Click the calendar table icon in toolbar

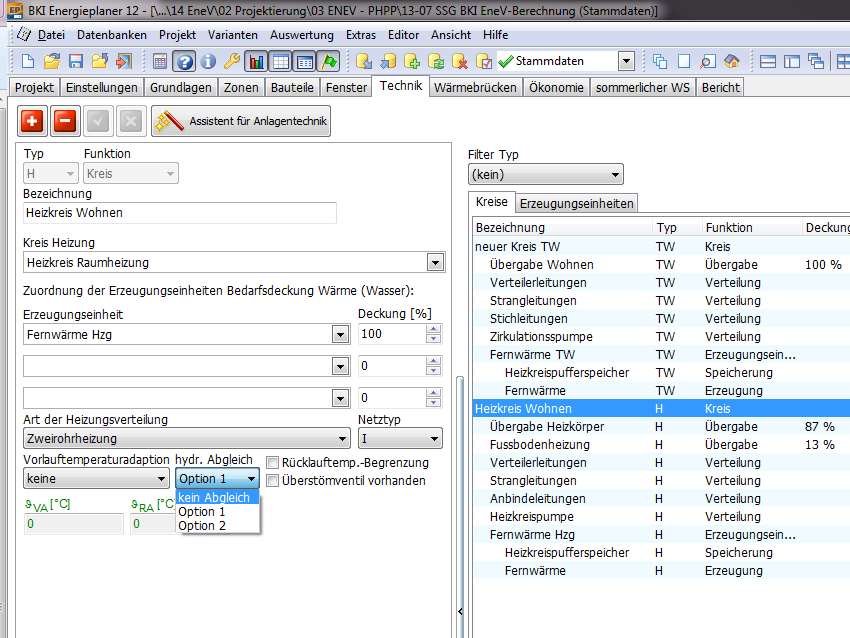(x=305, y=61)
